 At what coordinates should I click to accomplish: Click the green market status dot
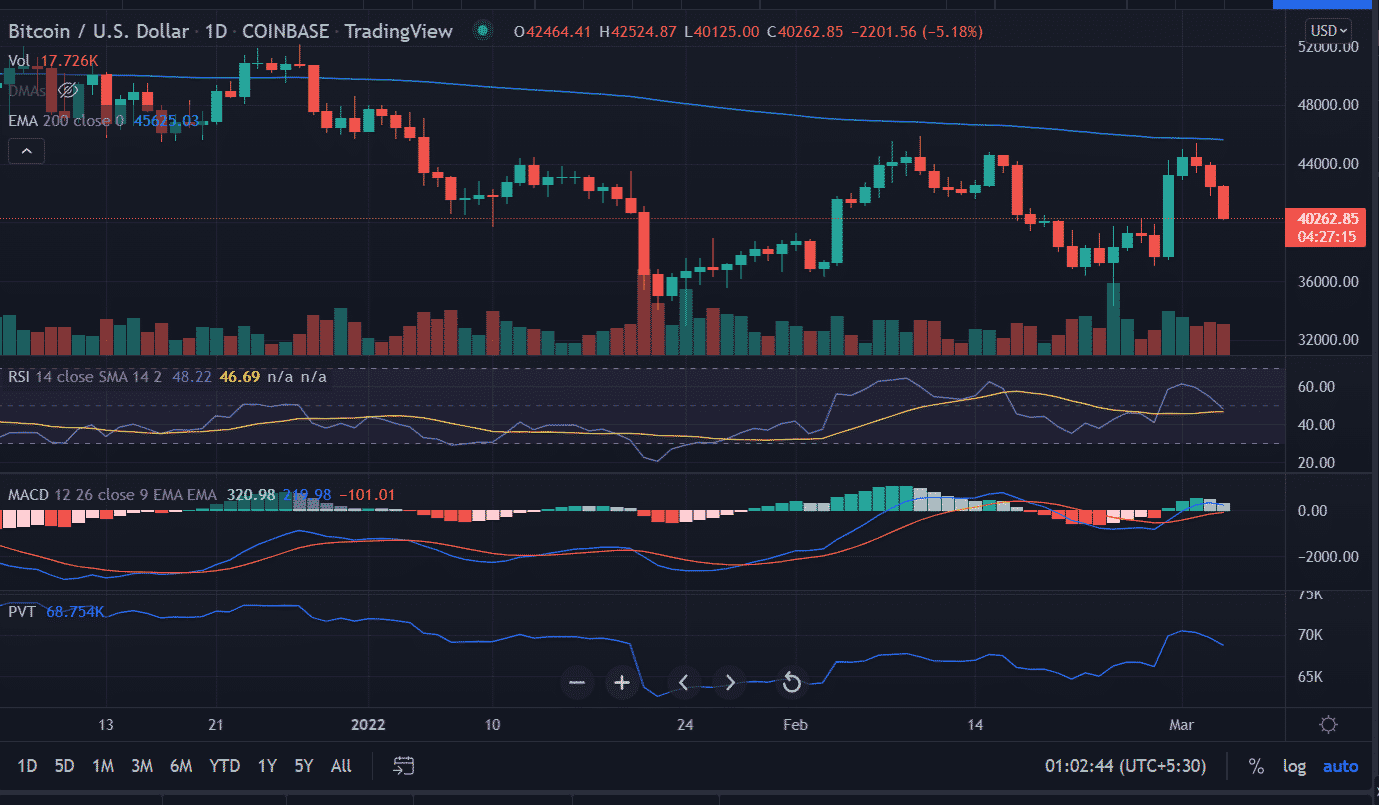pos(484,31)
